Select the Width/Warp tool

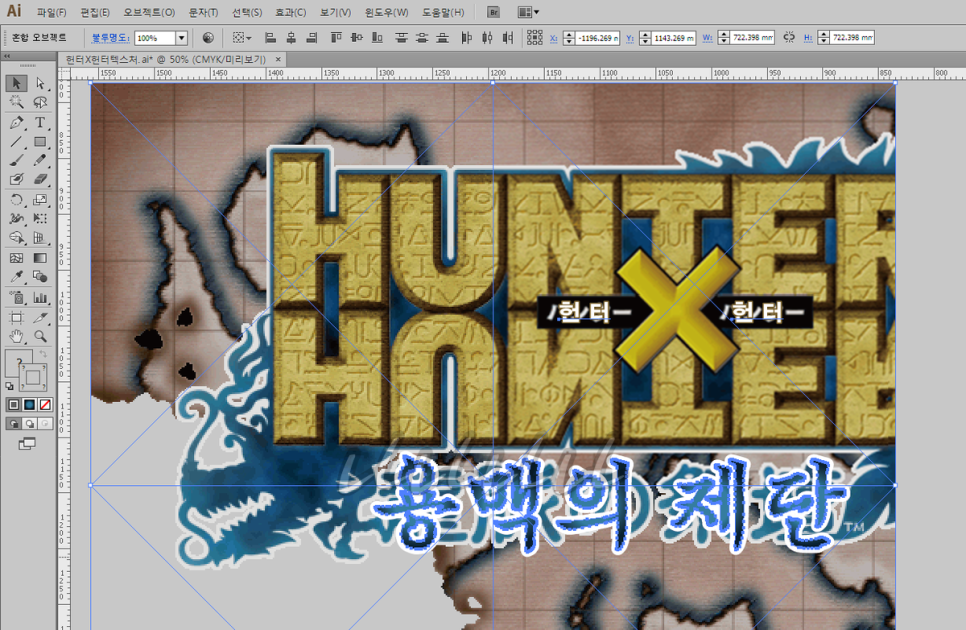pos(17,218)
